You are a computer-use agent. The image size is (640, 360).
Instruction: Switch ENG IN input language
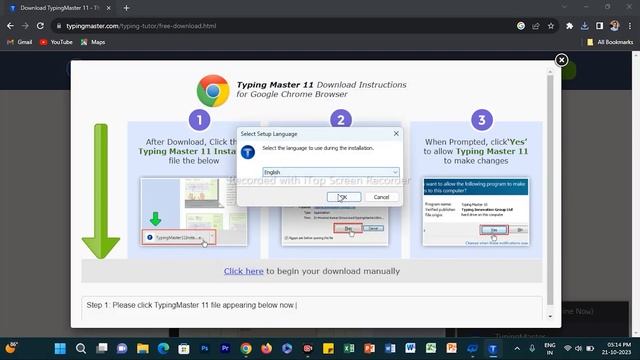pyautogui.click(x=550, y=349)
